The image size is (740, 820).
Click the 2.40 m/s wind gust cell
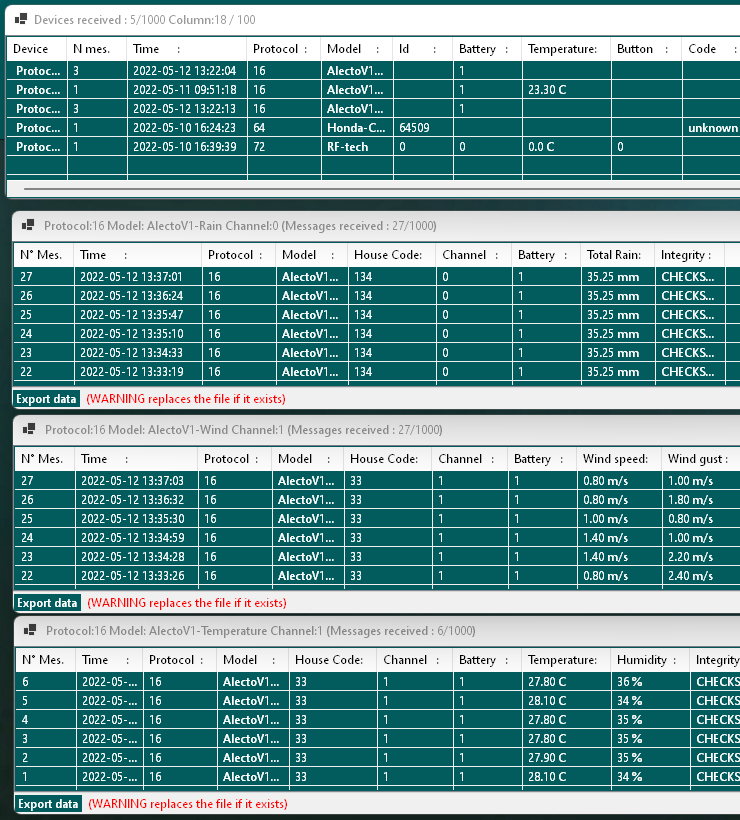701,576
